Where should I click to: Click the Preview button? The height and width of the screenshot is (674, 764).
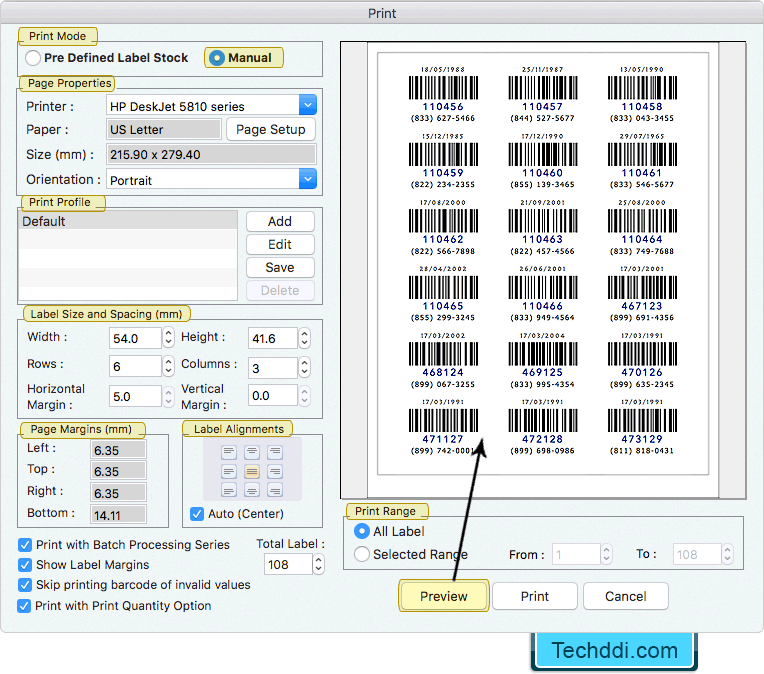tap(443, 596)
